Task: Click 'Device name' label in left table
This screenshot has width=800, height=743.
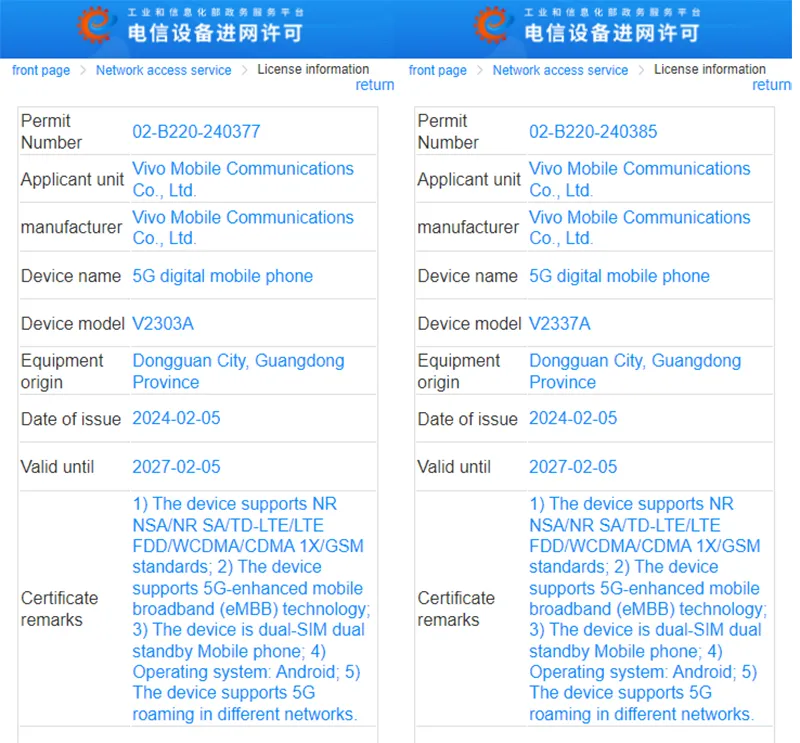Action: point(71,276)
